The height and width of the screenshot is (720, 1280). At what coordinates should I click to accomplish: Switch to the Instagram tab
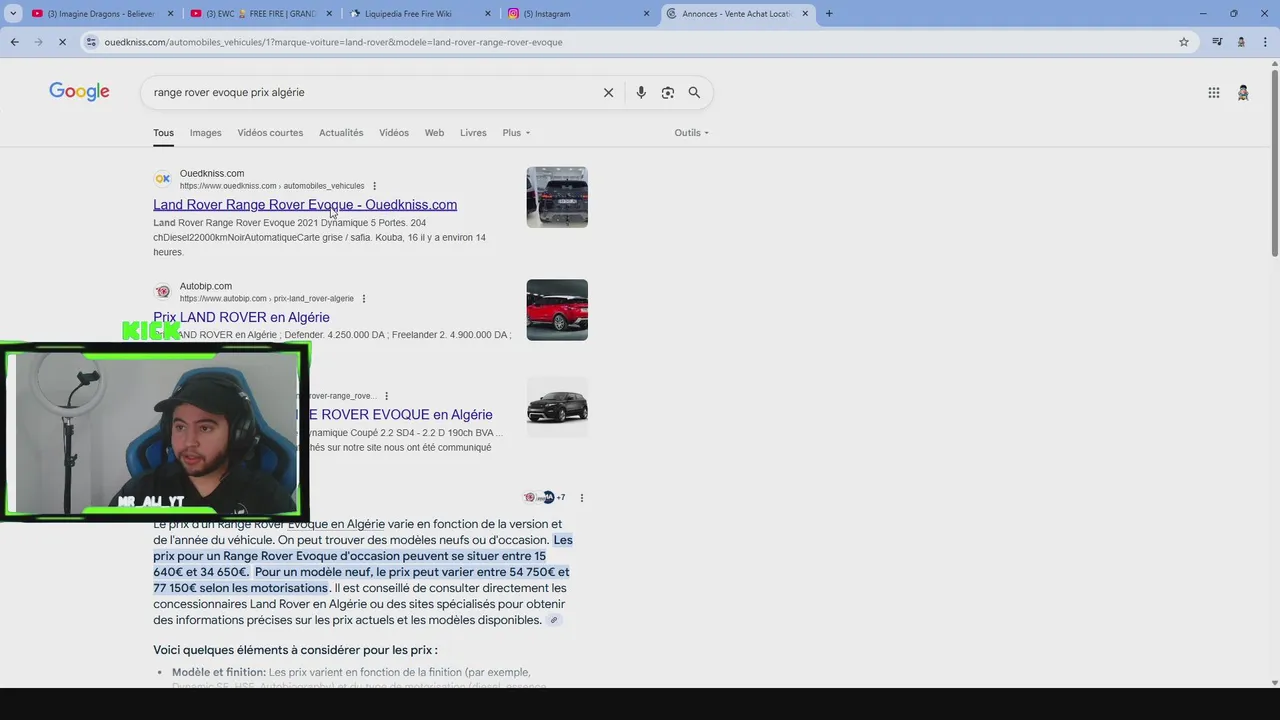pos(579,14)
